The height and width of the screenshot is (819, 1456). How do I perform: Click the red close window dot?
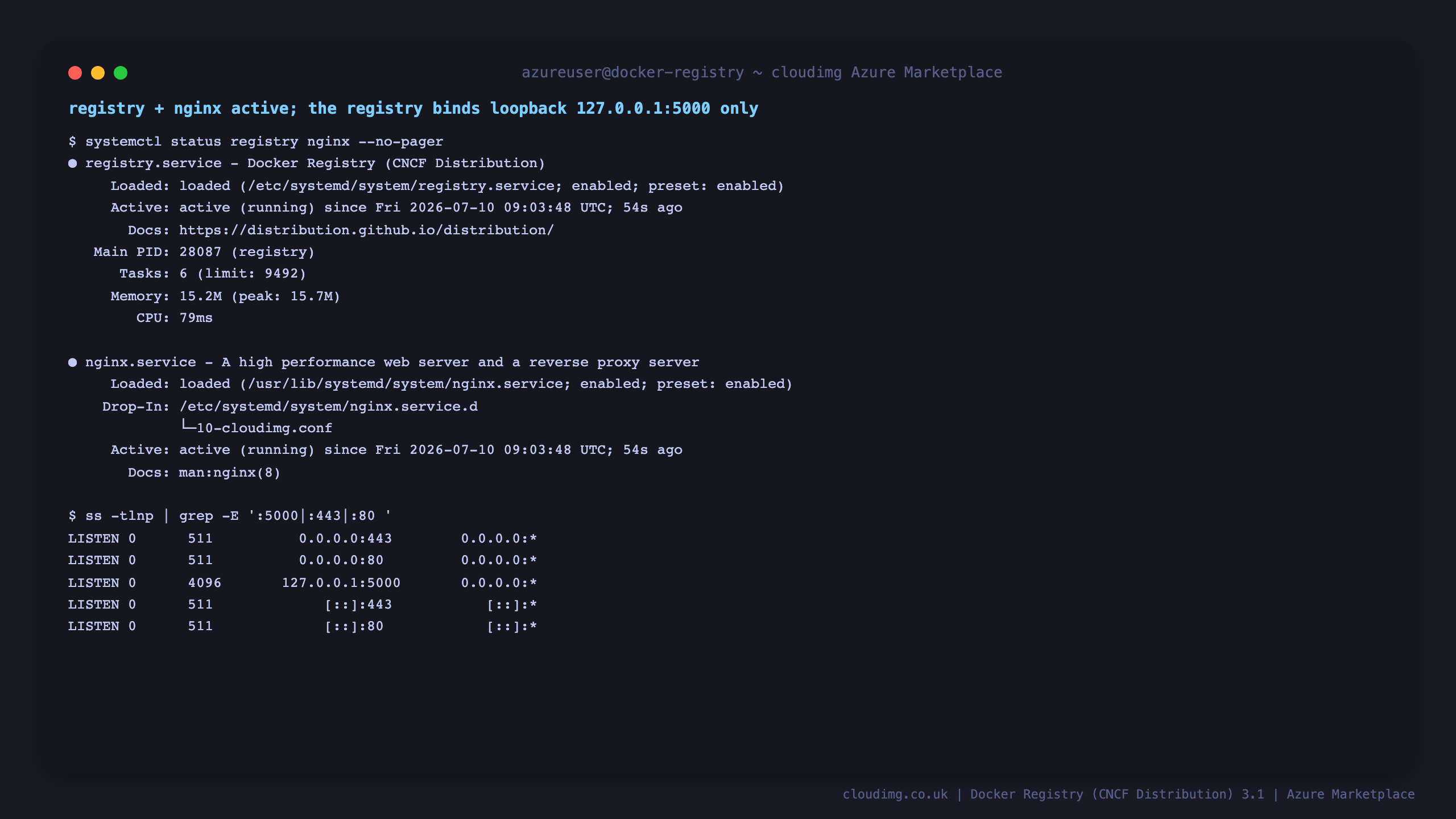tap(75, 73)
